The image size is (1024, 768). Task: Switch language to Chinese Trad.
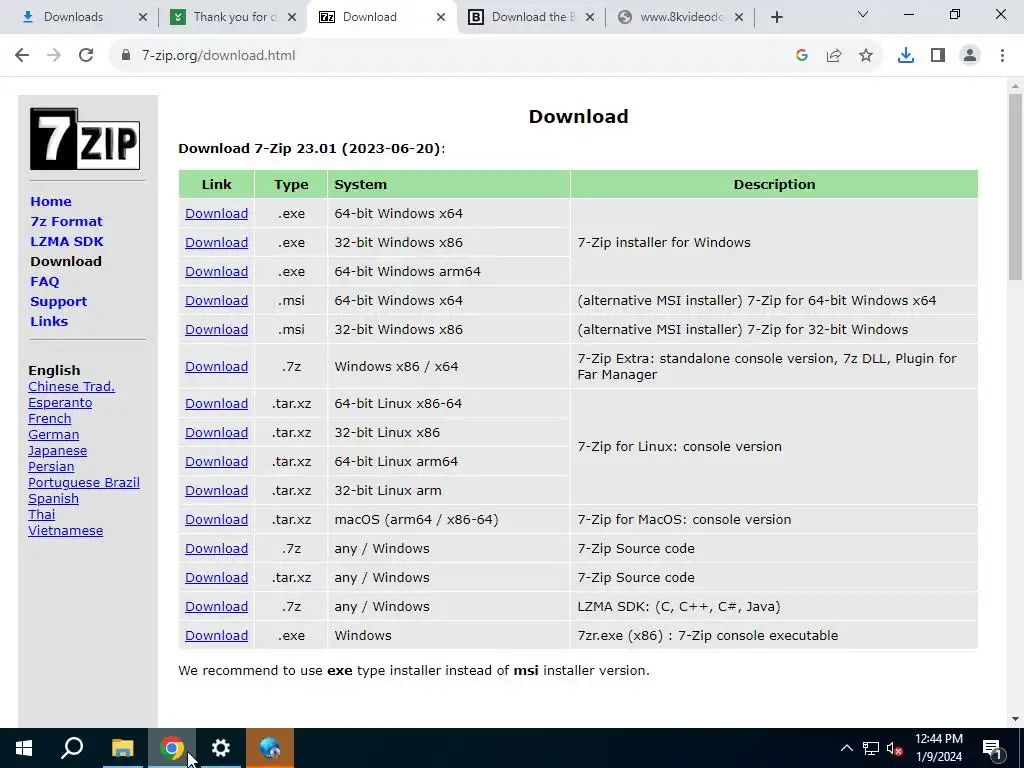click(x=71, y=387)
